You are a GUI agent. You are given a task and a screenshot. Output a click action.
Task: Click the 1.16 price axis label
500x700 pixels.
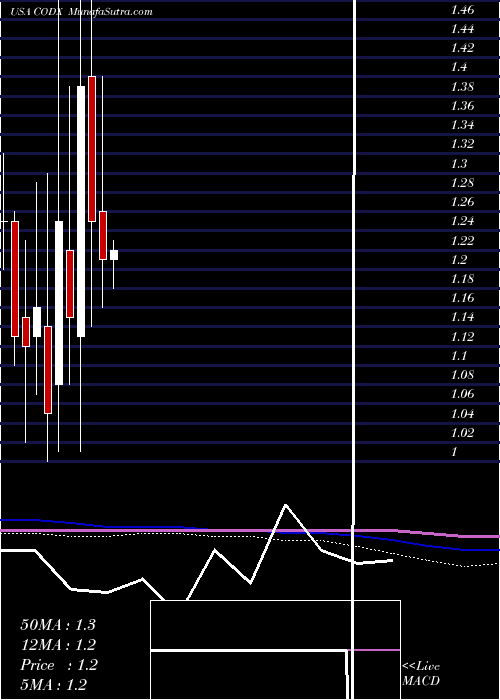(462, 298)
